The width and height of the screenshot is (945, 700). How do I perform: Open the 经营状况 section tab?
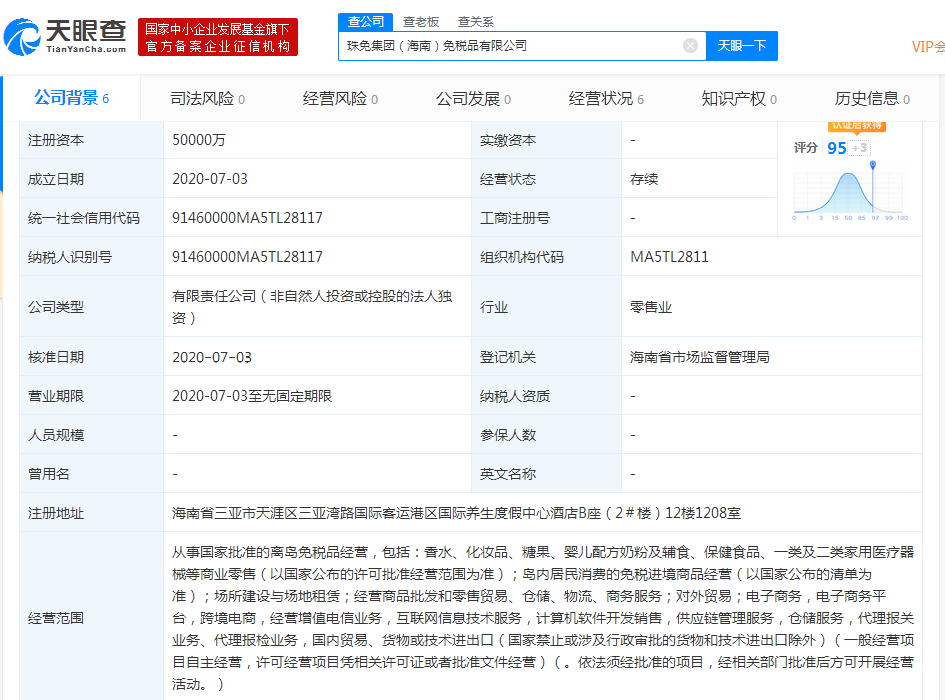(606, 99)
